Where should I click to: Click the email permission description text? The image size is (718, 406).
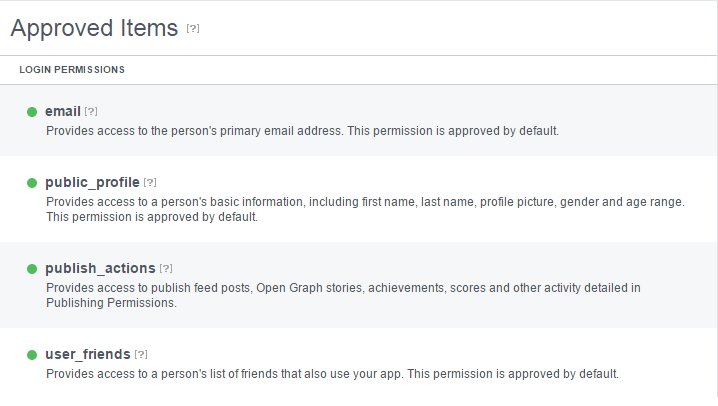coord(302,131)
